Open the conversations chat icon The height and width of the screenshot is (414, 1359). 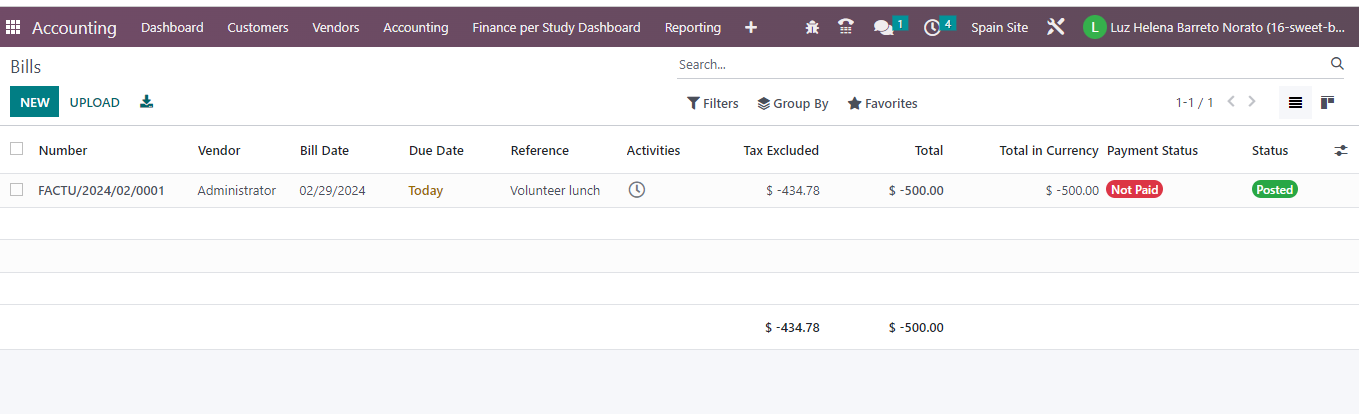[x=883, y=28]
